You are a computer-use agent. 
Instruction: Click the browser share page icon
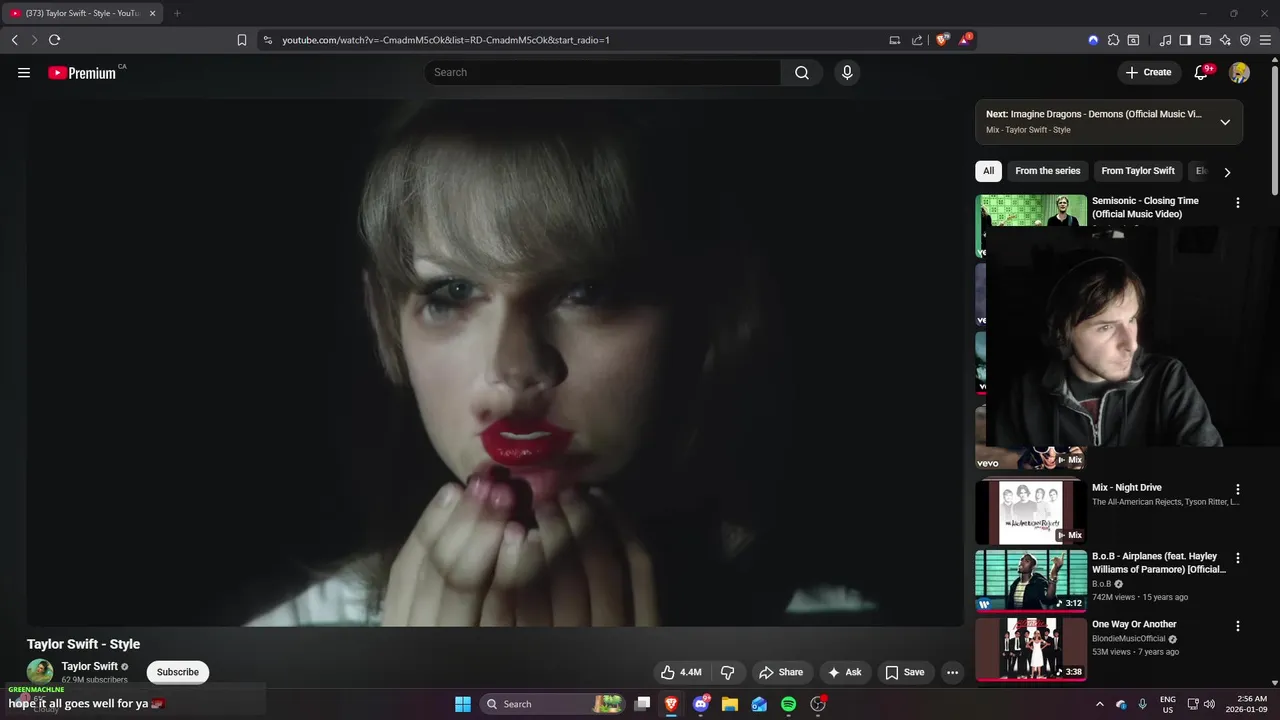[x=918, y=40]
